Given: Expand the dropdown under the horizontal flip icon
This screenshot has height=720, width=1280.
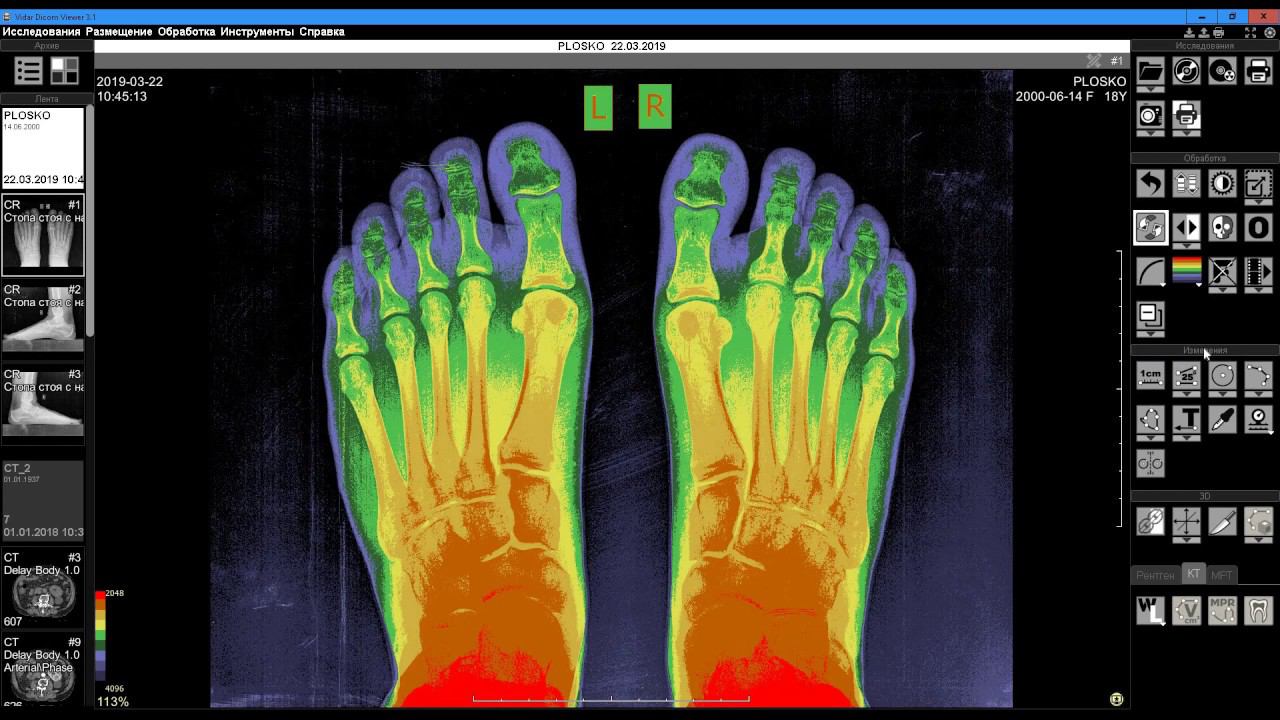Looking at the screenshot, I should pos(1186,246).
